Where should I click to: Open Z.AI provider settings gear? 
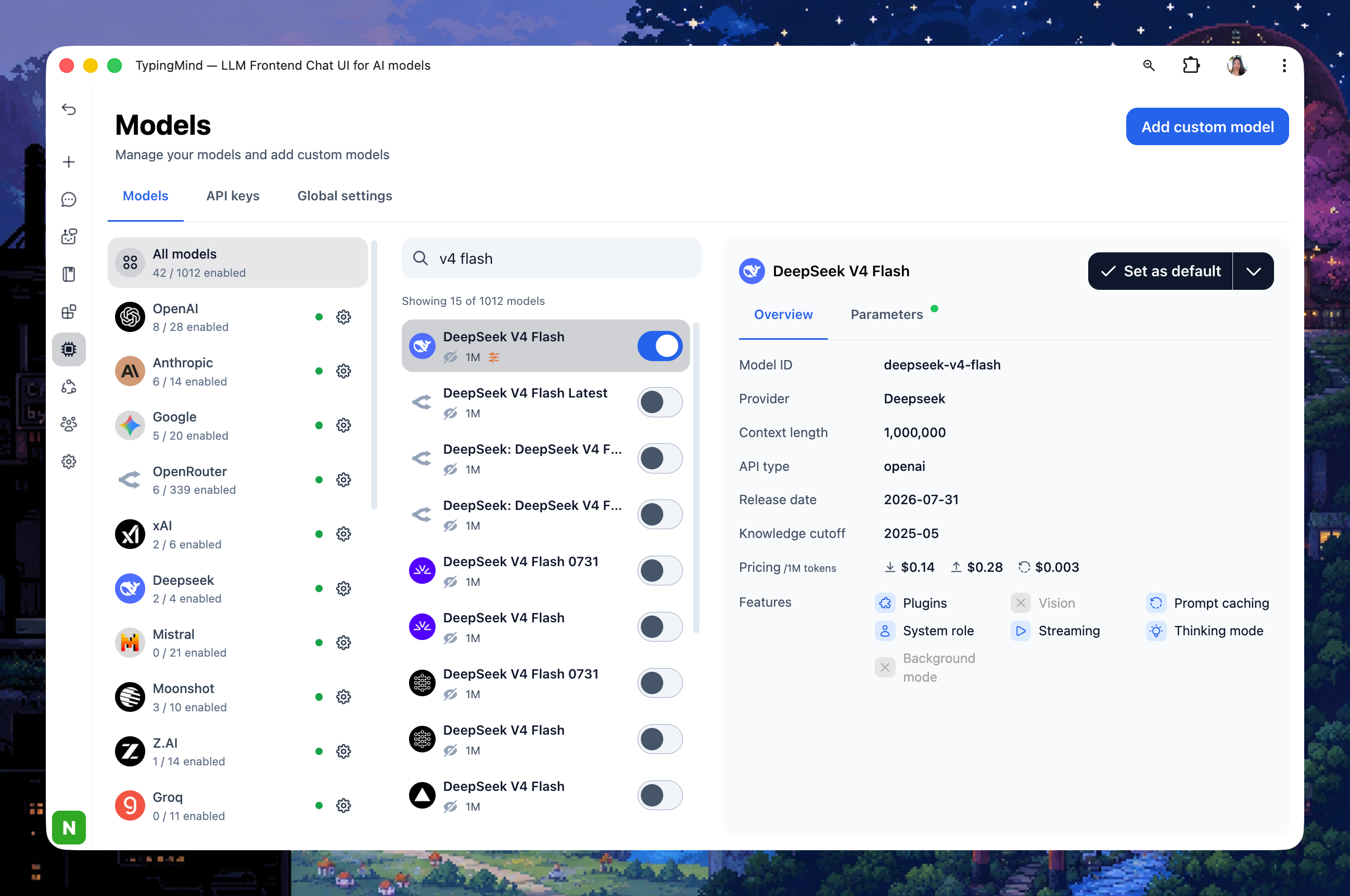tap(343, 751)
